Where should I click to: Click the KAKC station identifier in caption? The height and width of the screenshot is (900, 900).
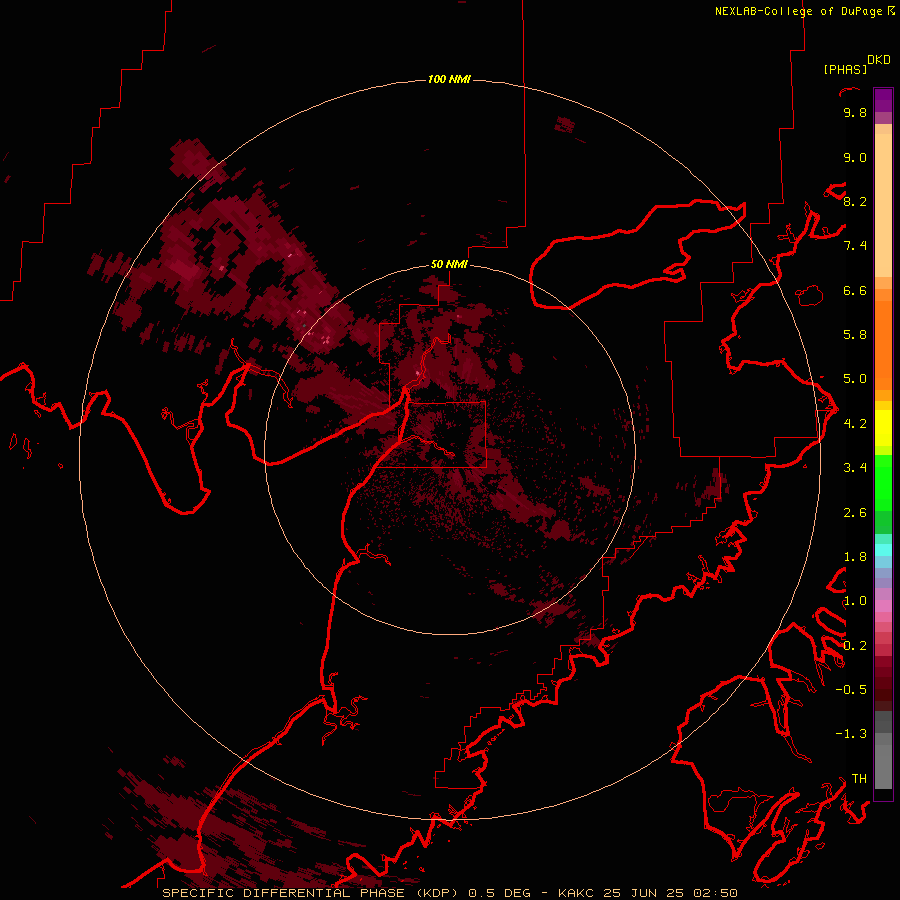click(577, 893)
